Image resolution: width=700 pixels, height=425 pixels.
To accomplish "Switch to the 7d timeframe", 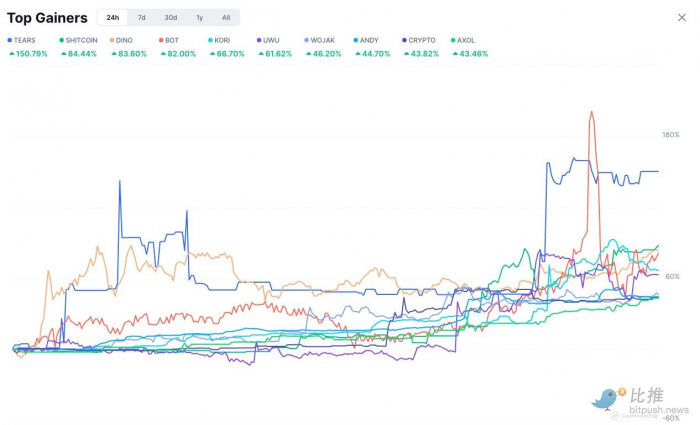I will (141, 17).
